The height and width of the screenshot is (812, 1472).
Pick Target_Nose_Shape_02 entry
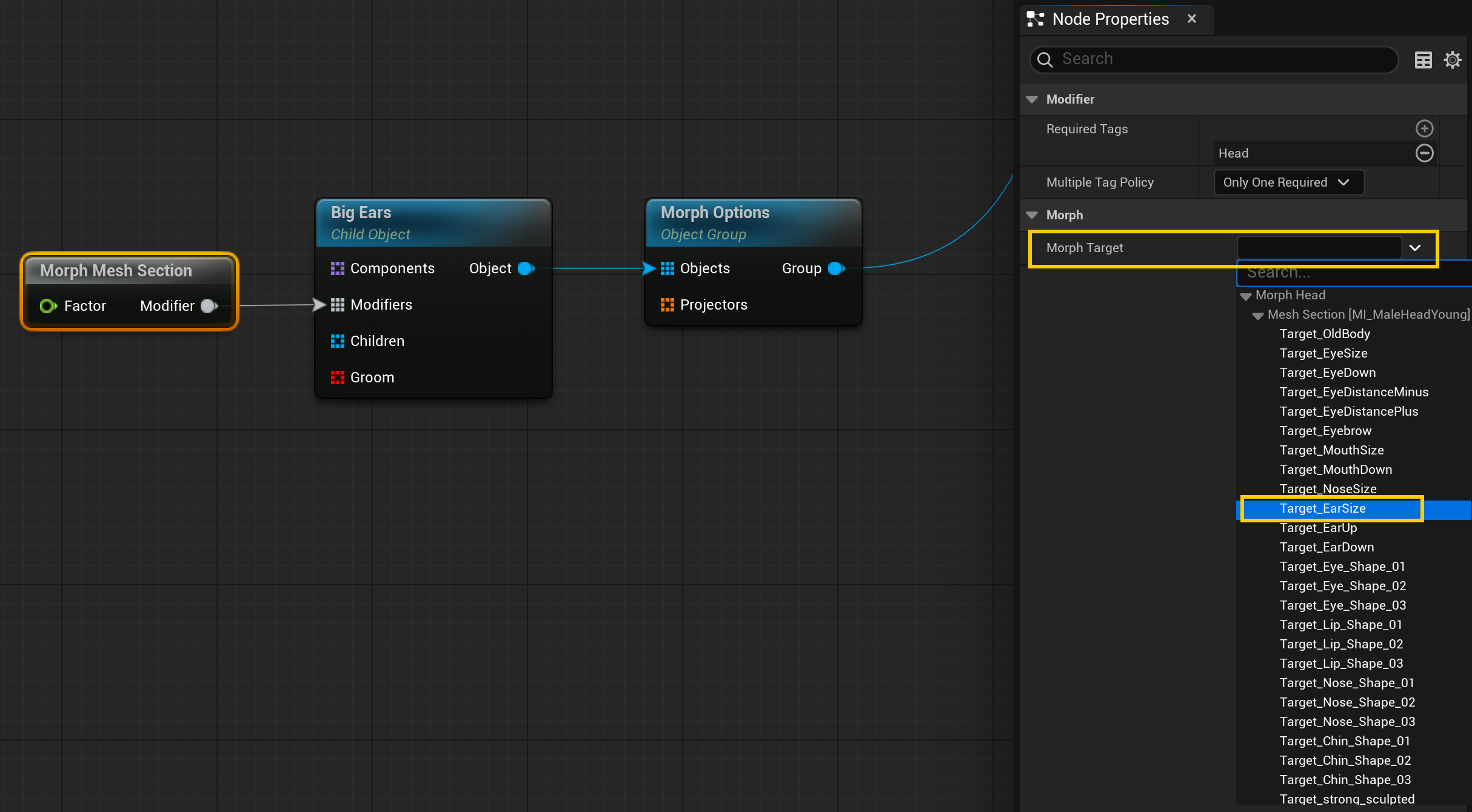[x=1347, y=702]
